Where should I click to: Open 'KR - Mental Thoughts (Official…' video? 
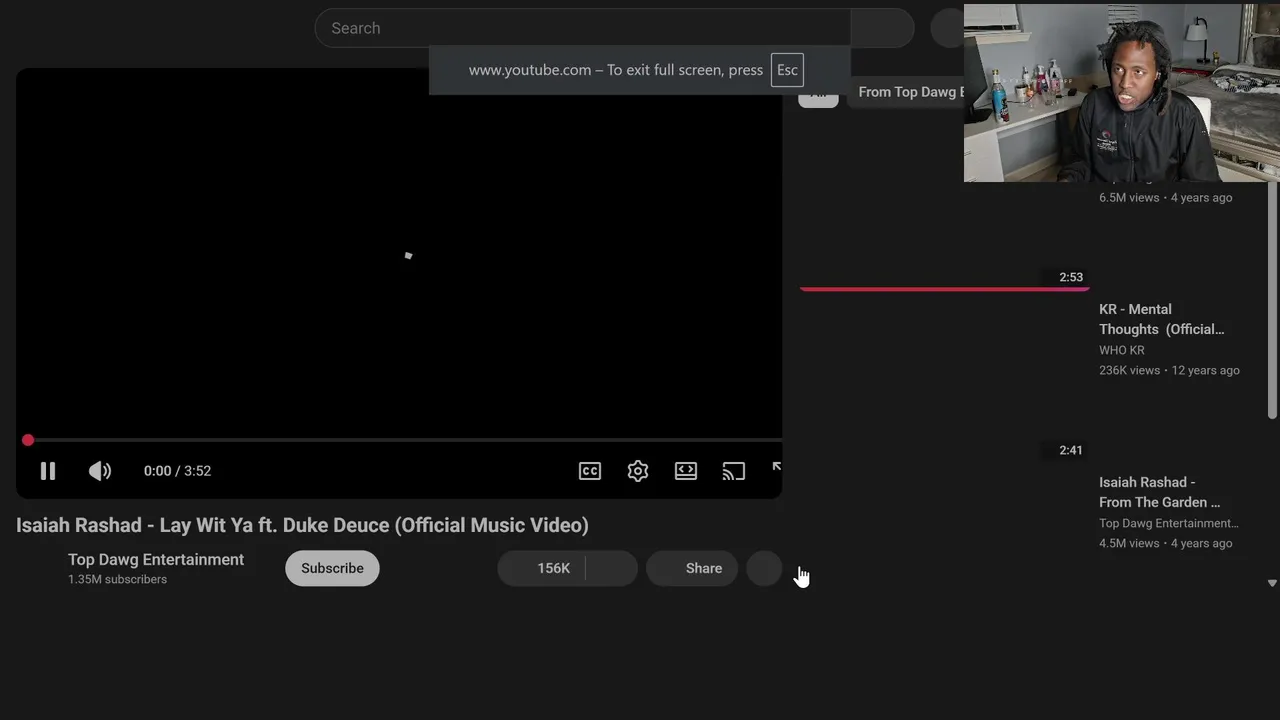(x=1161, y=319)
